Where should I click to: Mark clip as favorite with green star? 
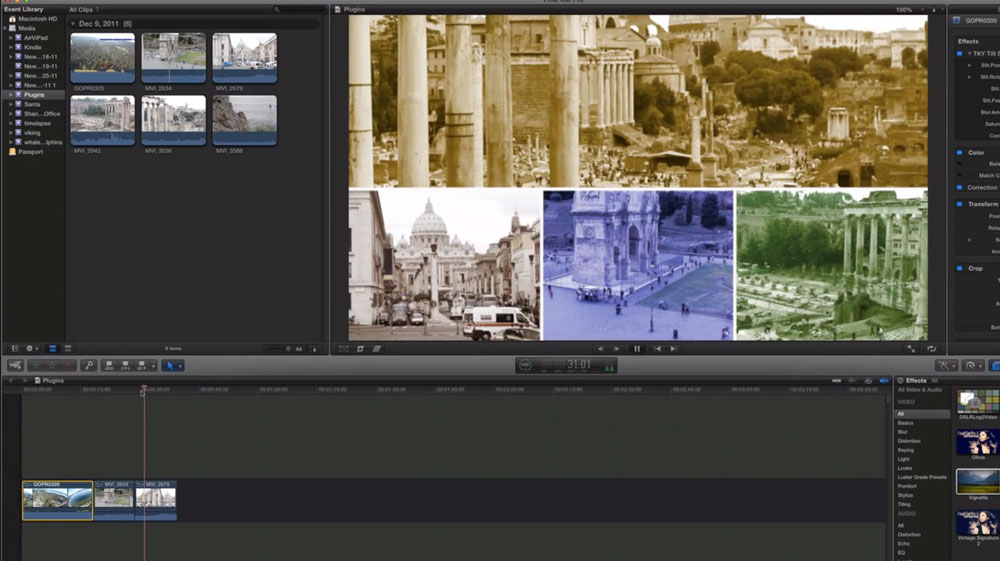pos(35,365)
